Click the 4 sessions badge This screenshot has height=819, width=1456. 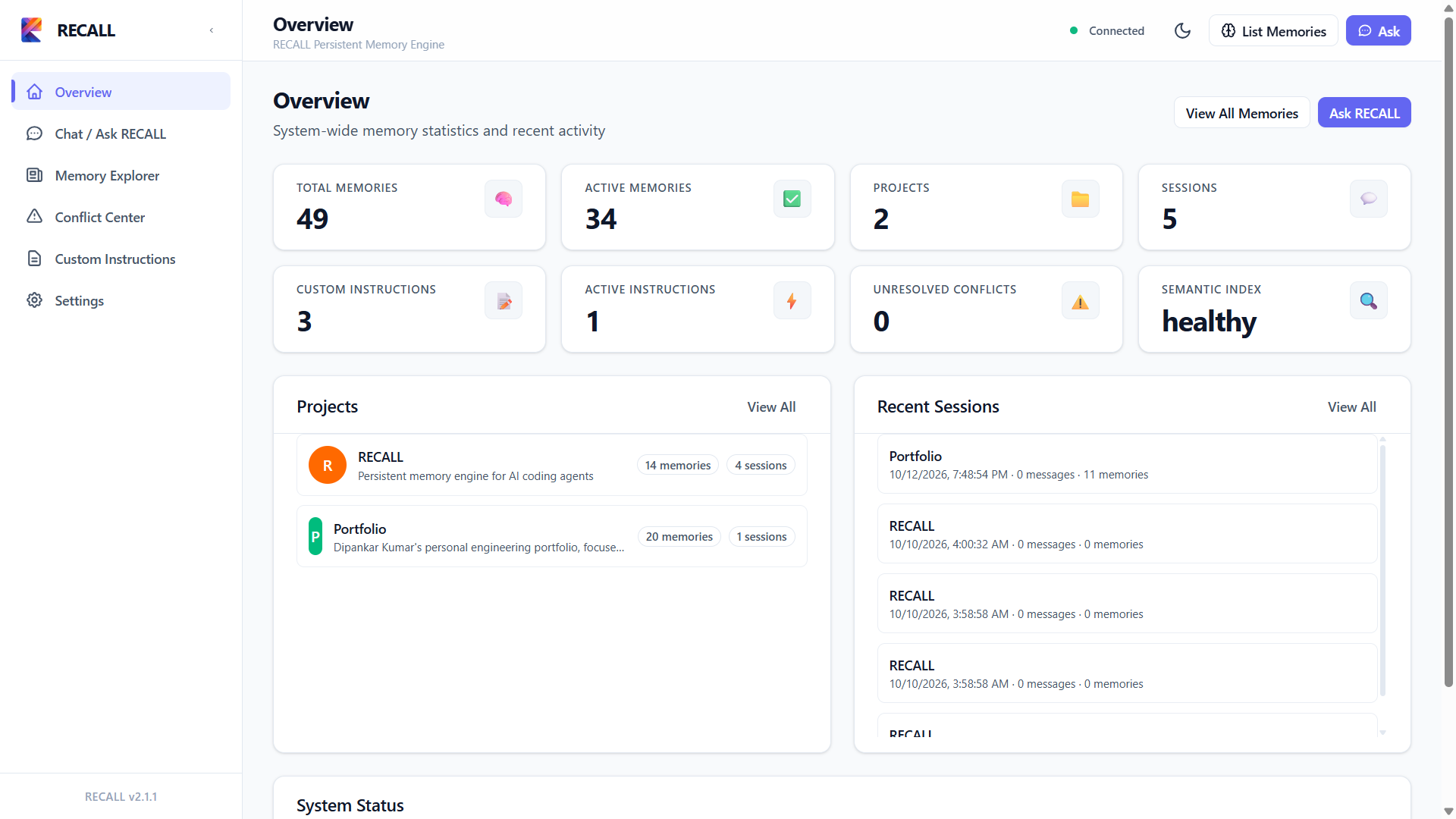click(x=761, y=466)
